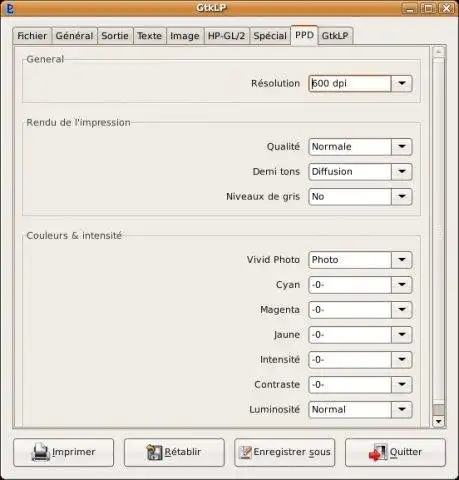459x480 pixels.
Task: Open the Résolution dropdown arrow
Action: [402, 83]
